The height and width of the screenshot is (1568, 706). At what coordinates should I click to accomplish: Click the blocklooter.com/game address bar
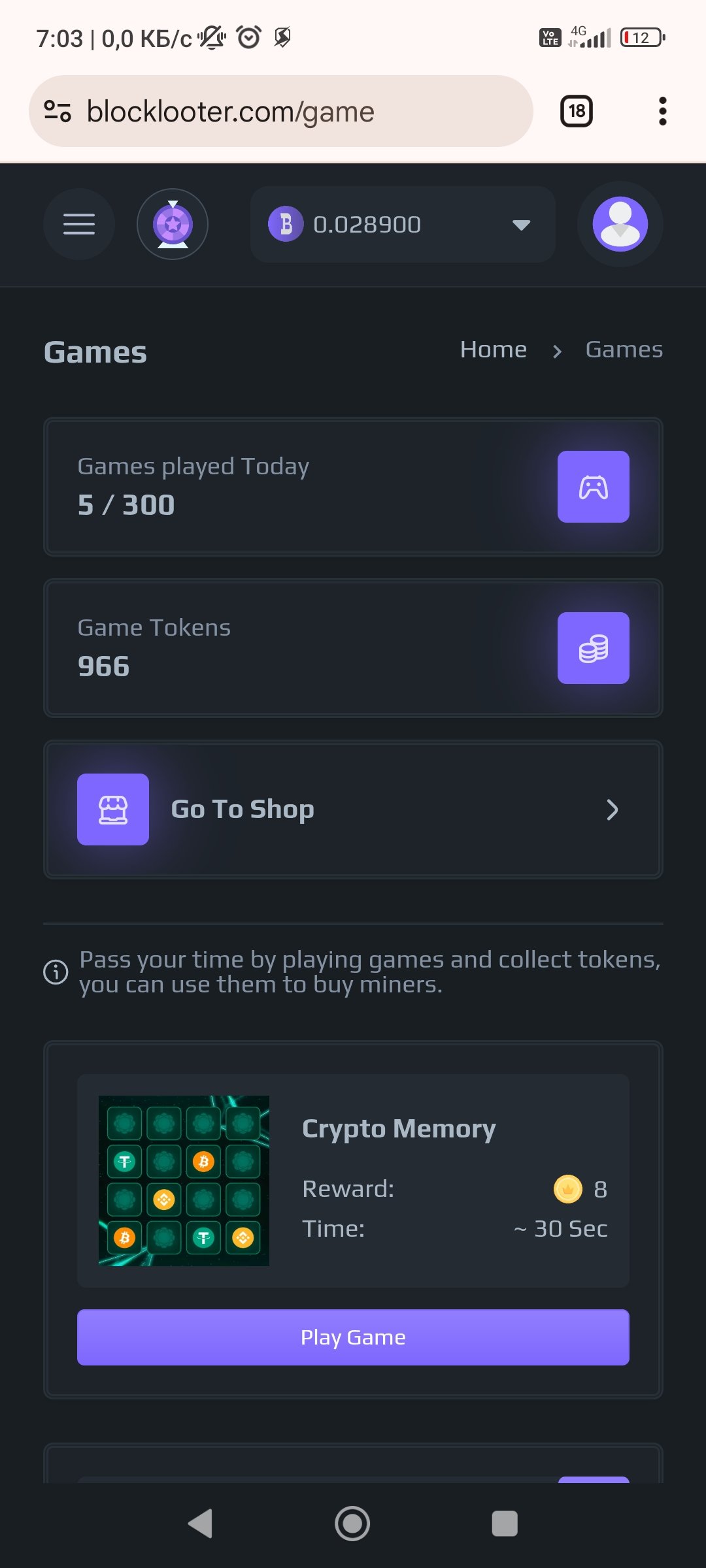pos(281,111)
